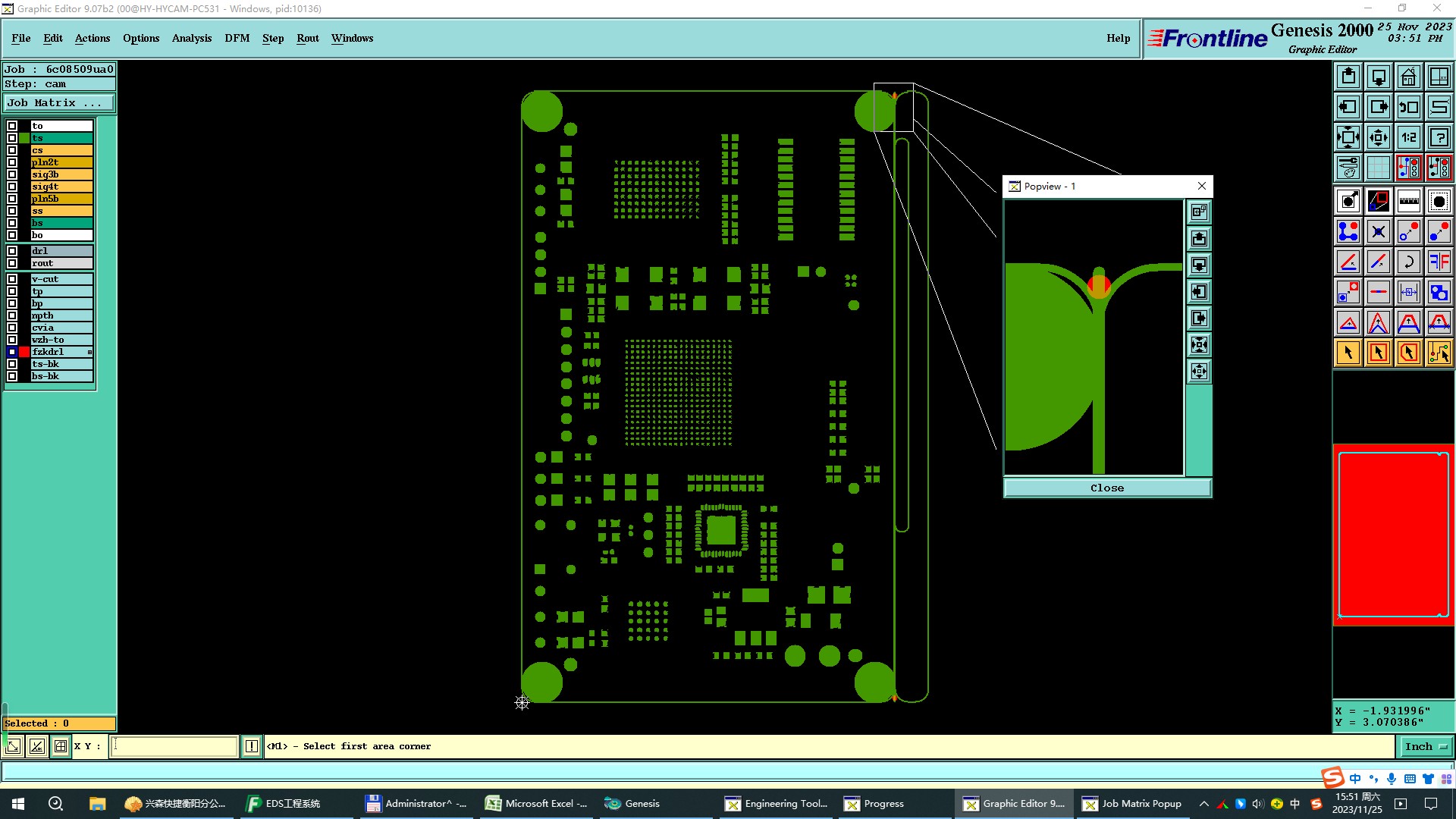Screen dimensions: 1456x819
Task: Expand the fzkdrl layer indicator
Action: click(x=89, y=352)
